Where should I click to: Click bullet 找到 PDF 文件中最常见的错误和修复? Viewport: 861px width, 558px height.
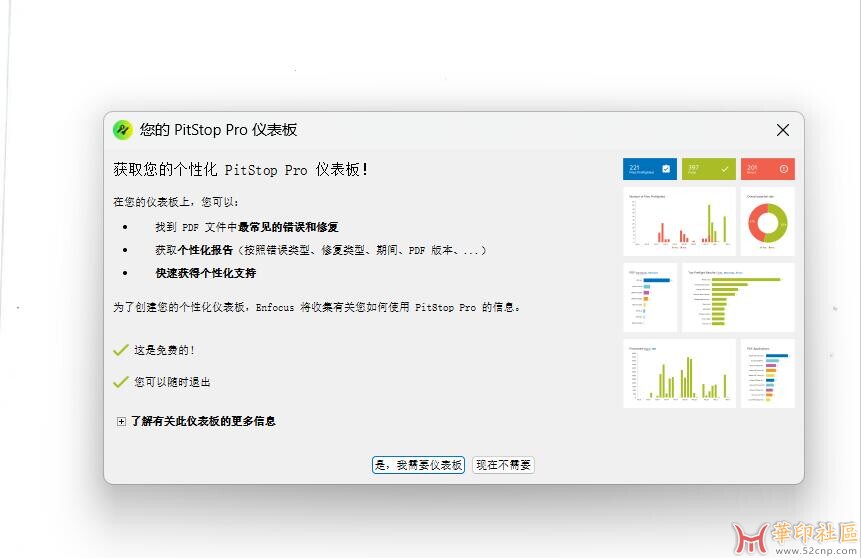coord(247,227)
